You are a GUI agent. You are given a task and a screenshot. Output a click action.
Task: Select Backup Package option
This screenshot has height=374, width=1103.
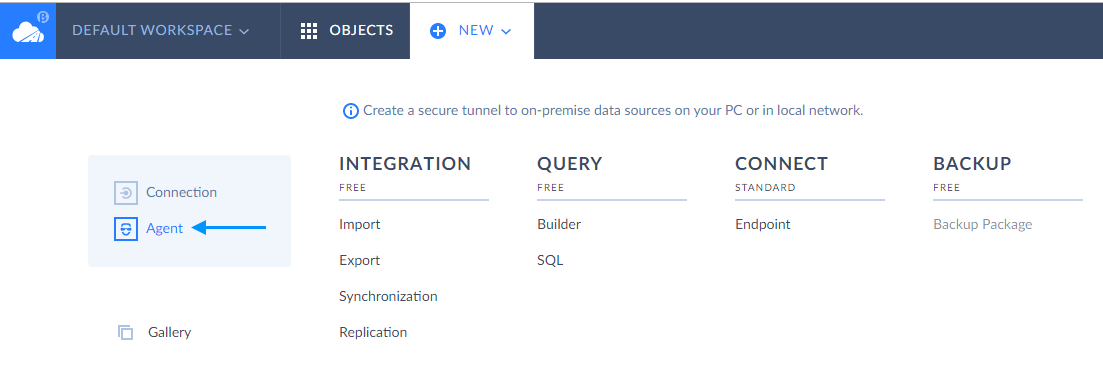[983, 225]
